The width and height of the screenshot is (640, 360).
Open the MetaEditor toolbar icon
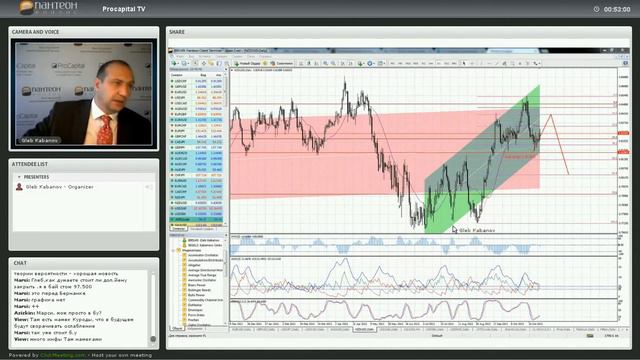tap(264, 63)
